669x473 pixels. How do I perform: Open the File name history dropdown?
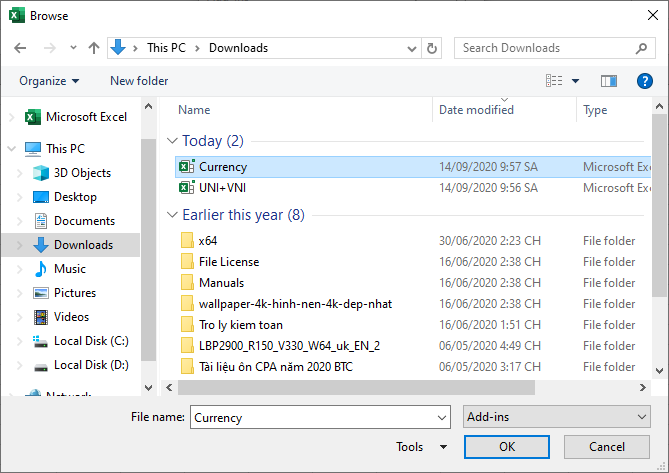(x=442, y=418)
